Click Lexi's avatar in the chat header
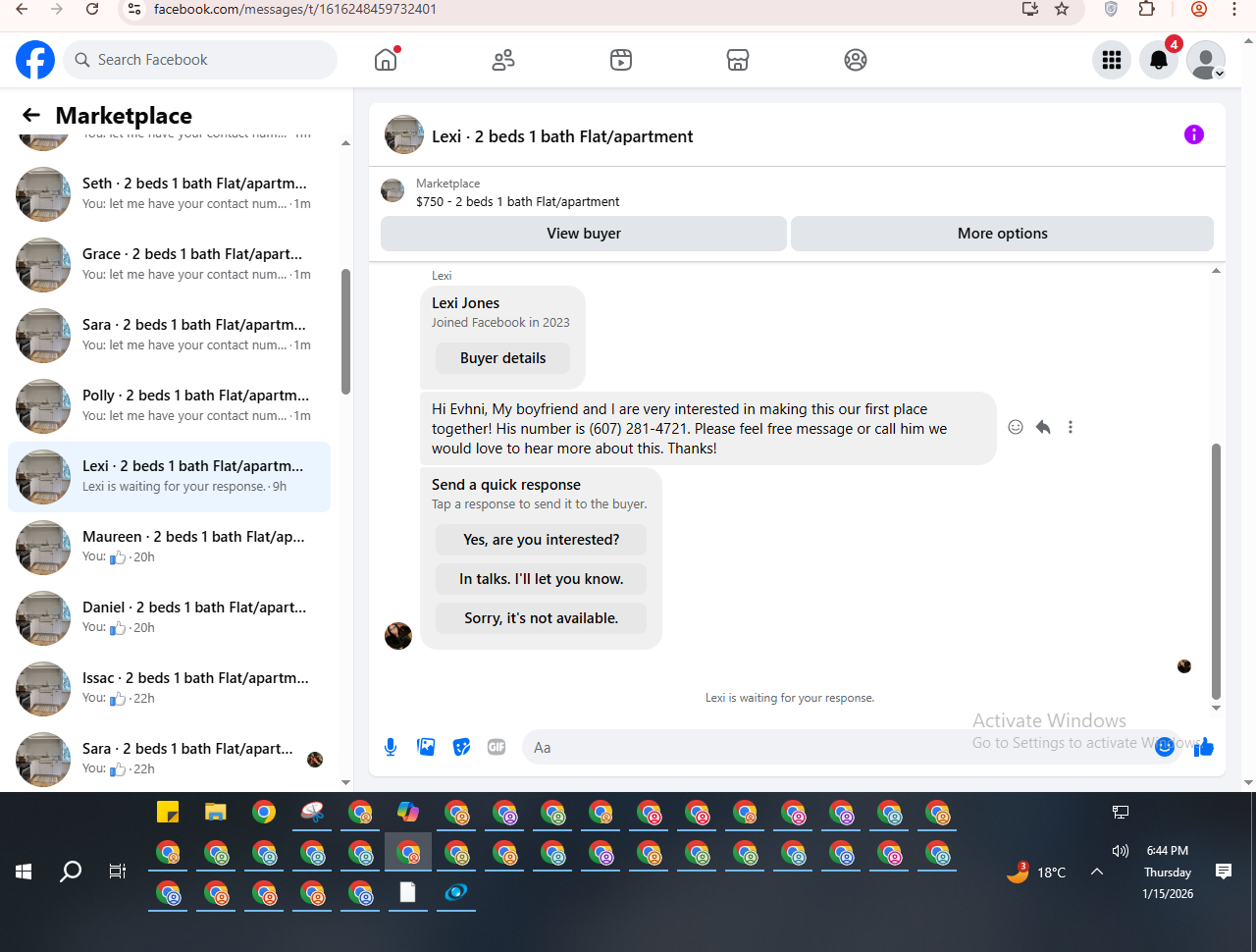The image size is (1256, 952). click(404, 135)
